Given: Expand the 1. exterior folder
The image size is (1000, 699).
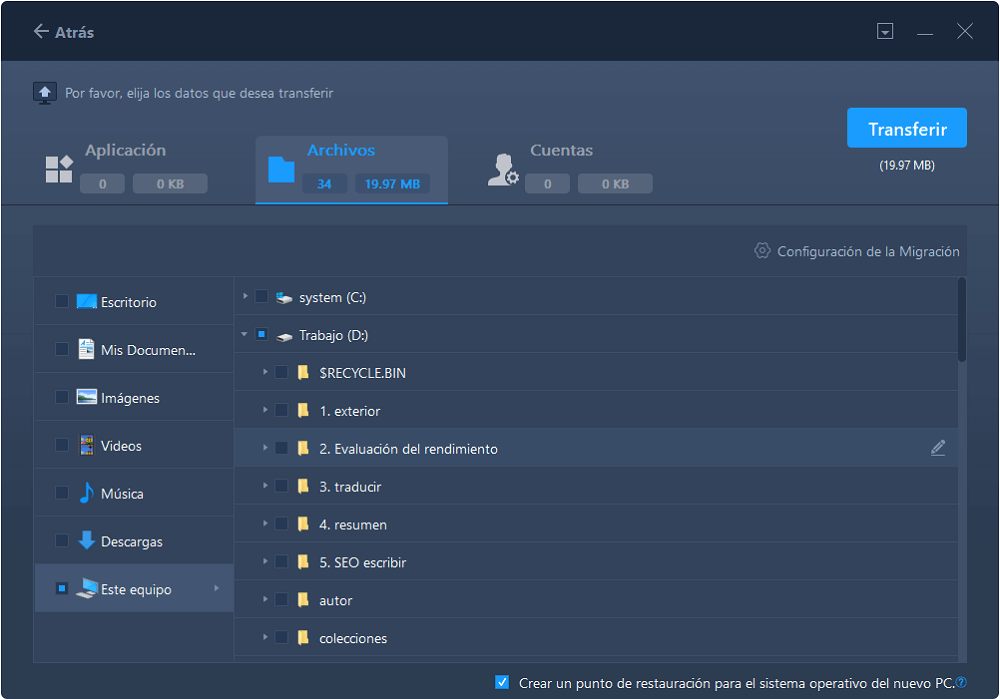Looking at the screenshot, I should (x=265, y=410).
